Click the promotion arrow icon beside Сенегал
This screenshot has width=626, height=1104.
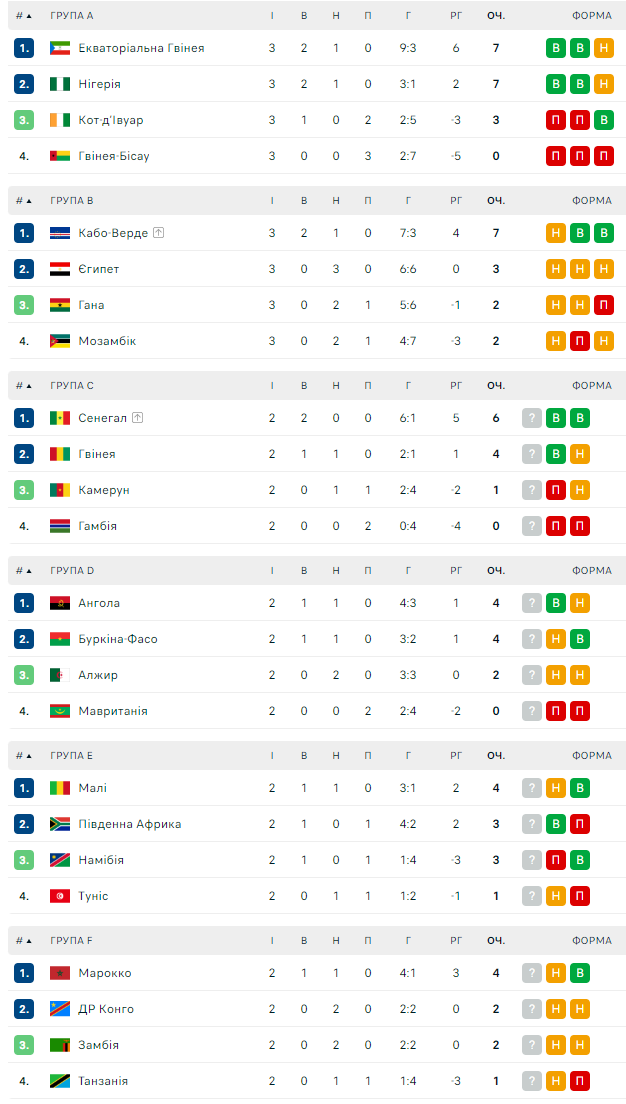click(137, 418)
